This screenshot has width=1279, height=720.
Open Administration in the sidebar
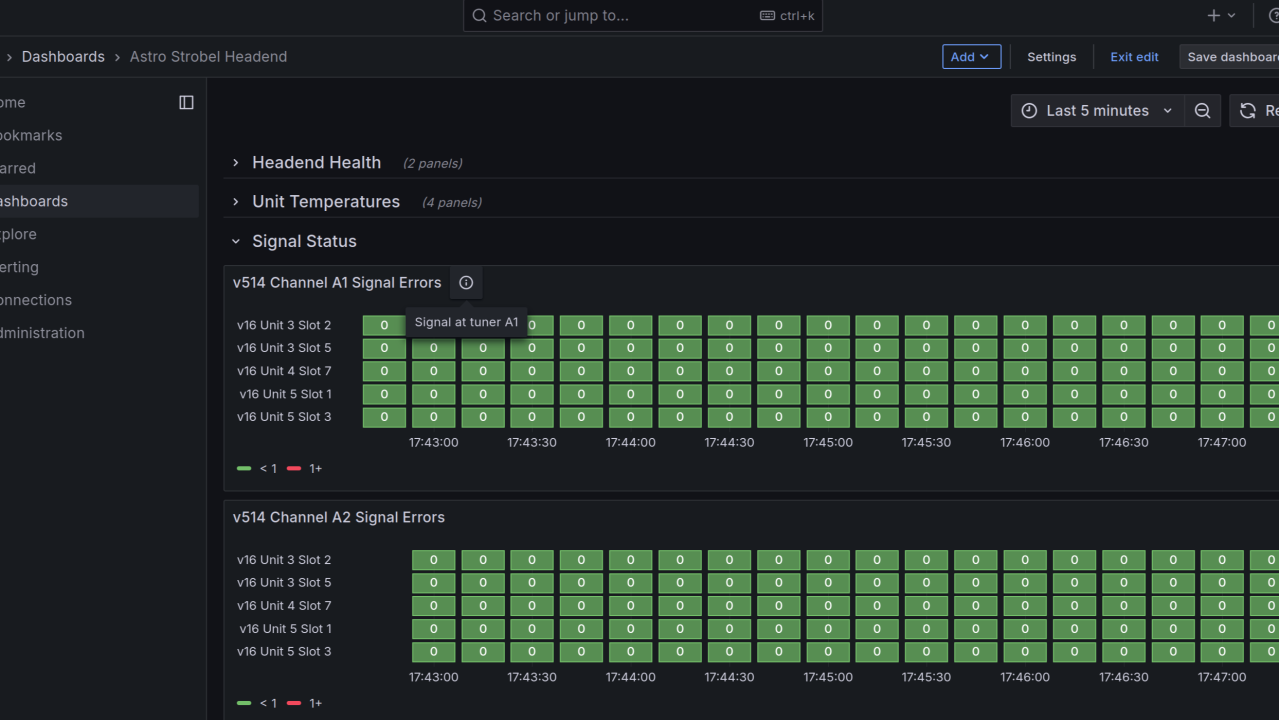coord(42,333)
